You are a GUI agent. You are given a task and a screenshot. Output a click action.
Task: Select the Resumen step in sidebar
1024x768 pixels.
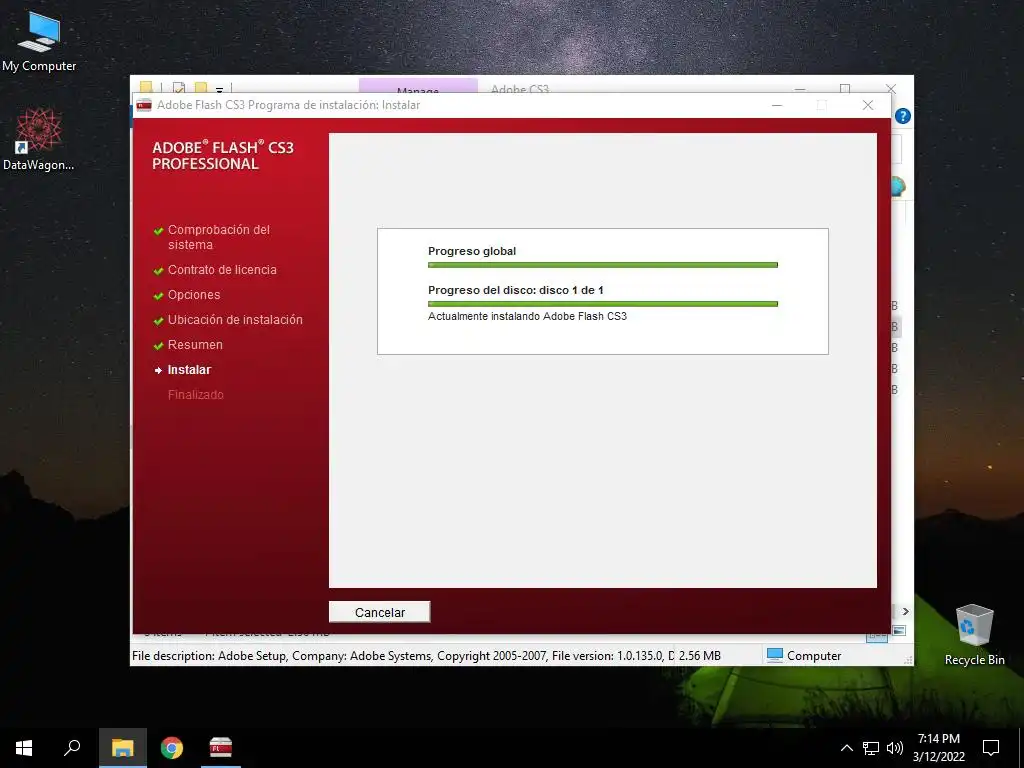pos(195,345)
